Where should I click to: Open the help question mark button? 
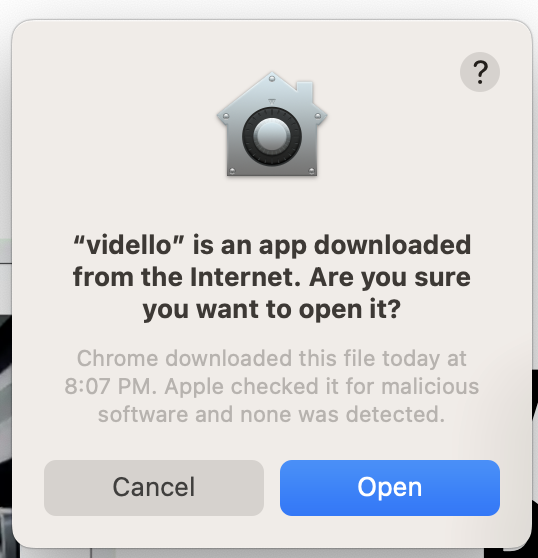pos(480,72)
